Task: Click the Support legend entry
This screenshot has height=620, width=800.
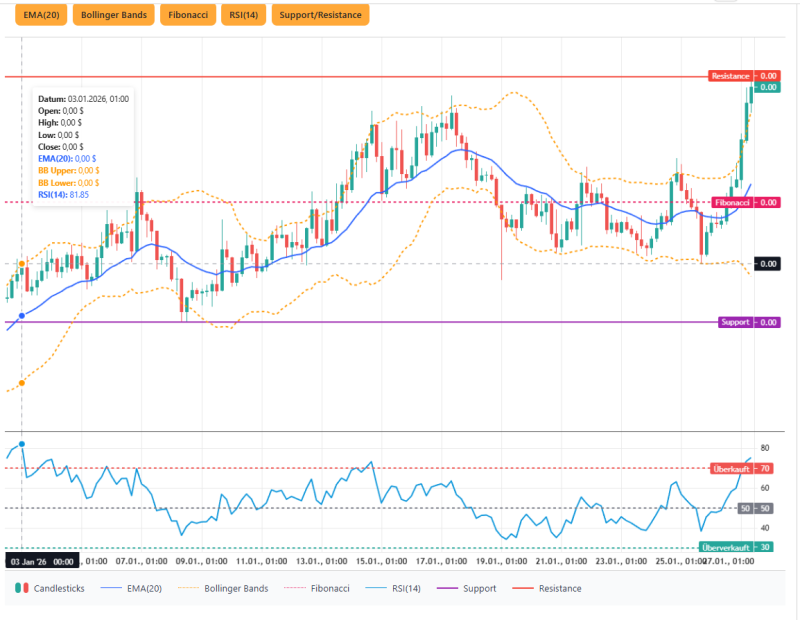Action: [x=476, y=588]
